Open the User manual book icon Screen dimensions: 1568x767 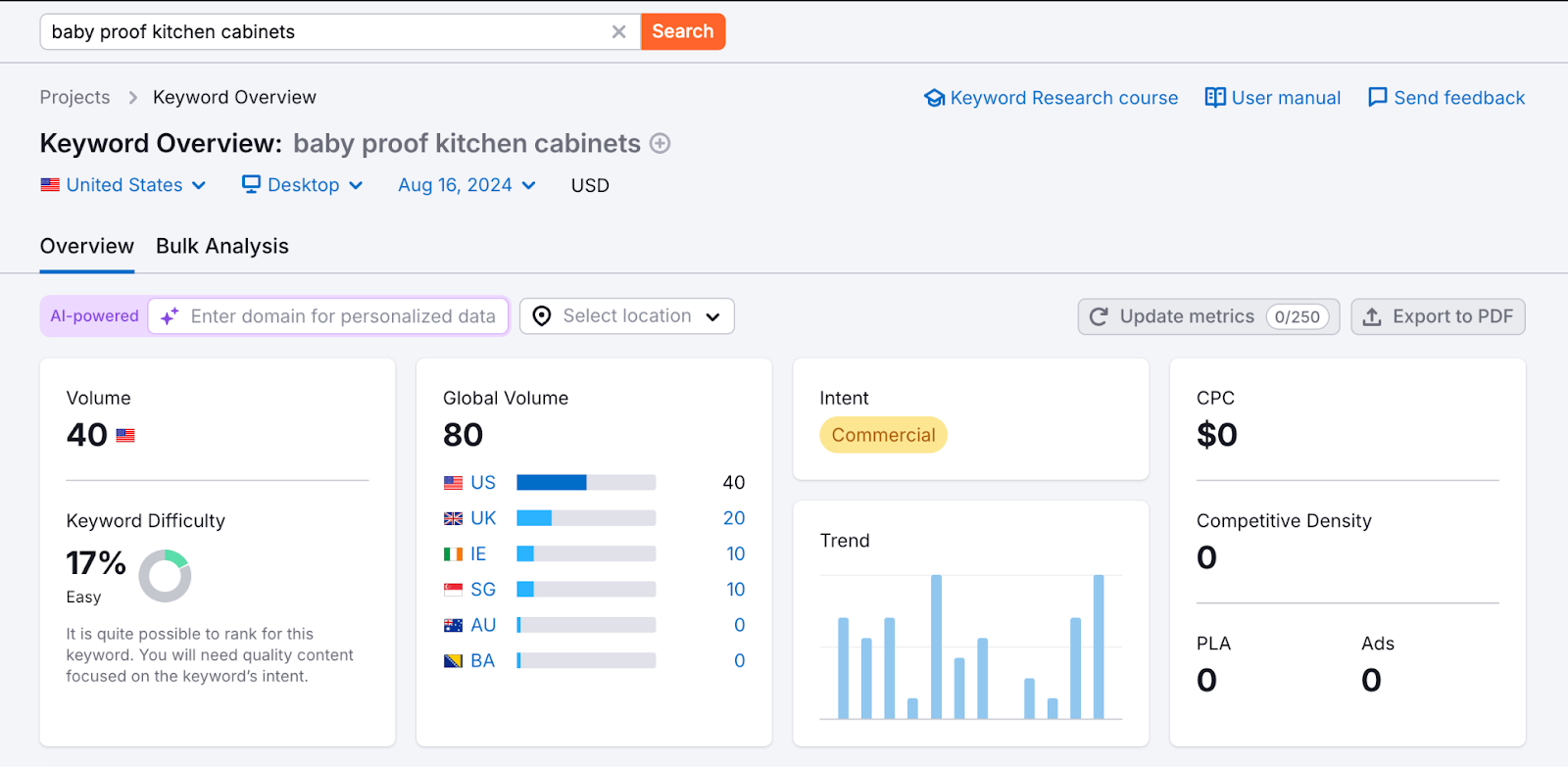(1215, 97)
